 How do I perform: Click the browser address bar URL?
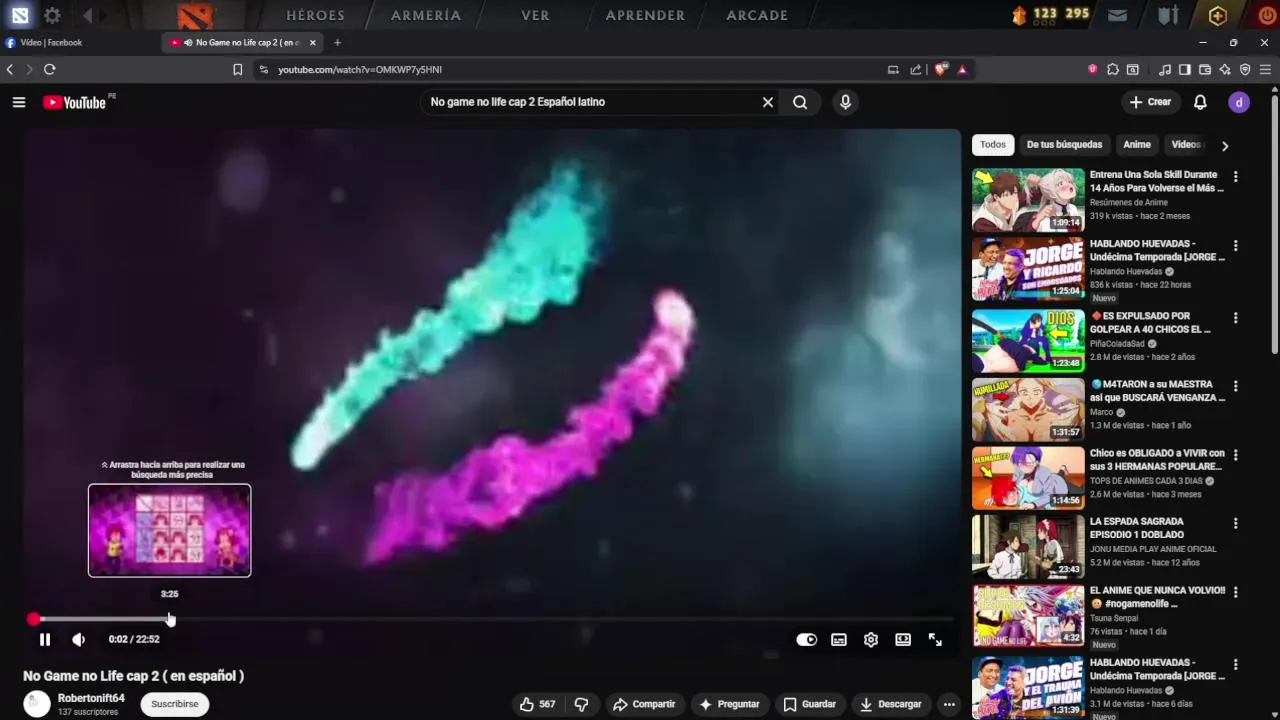[360, 70]
